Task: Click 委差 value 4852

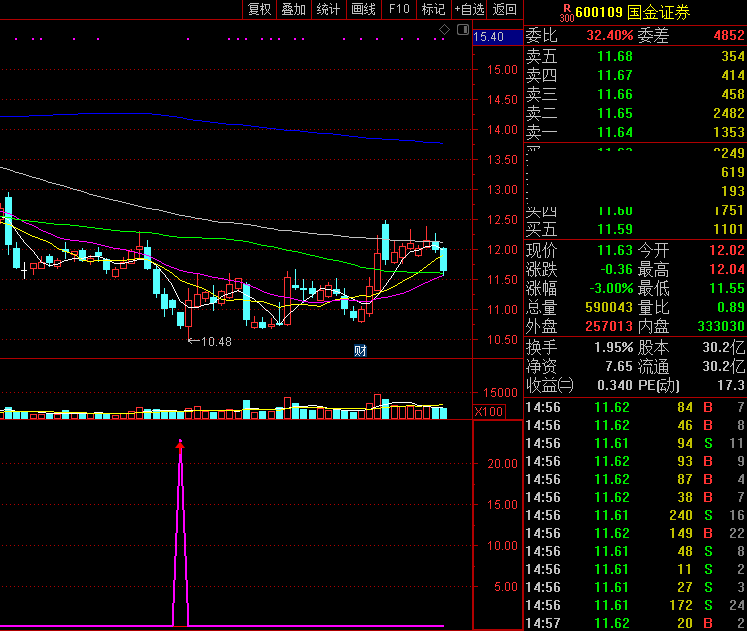Action: pos(729,35)
